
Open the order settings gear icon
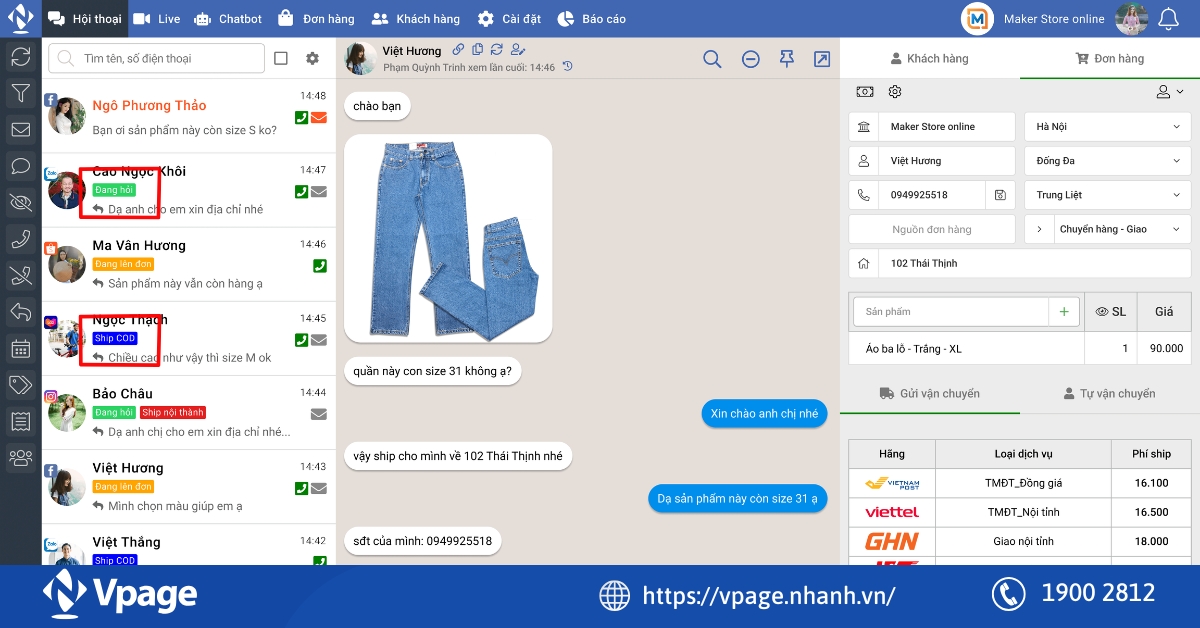point(895,91)
